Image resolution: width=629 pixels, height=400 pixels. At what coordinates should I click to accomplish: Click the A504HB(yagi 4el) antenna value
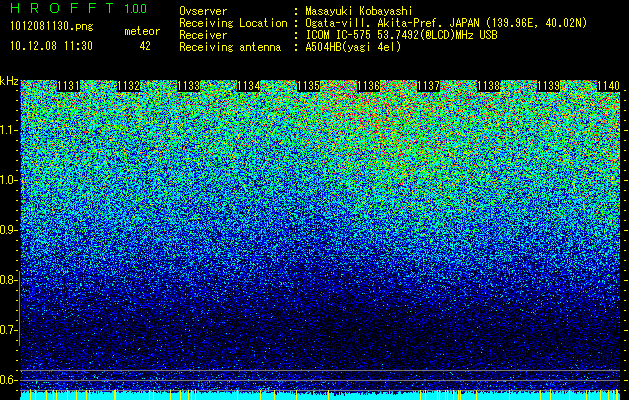click(x=353, y=47)
